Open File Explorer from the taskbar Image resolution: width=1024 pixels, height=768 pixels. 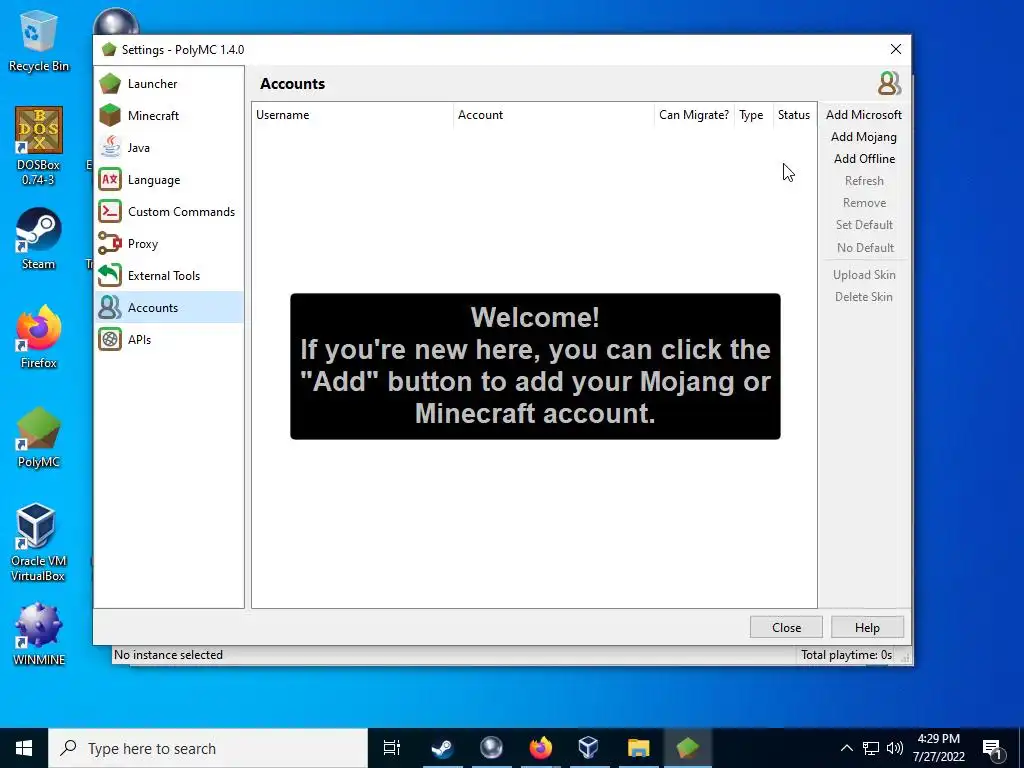click(638, 748)
